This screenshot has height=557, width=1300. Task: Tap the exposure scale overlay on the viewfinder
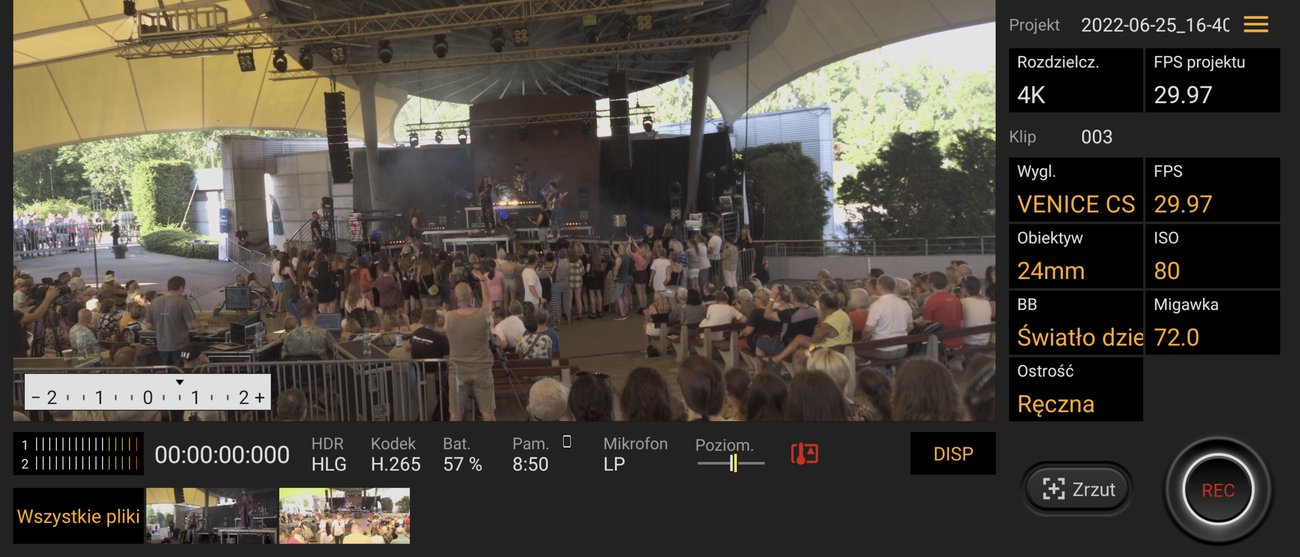coord(147,393)
